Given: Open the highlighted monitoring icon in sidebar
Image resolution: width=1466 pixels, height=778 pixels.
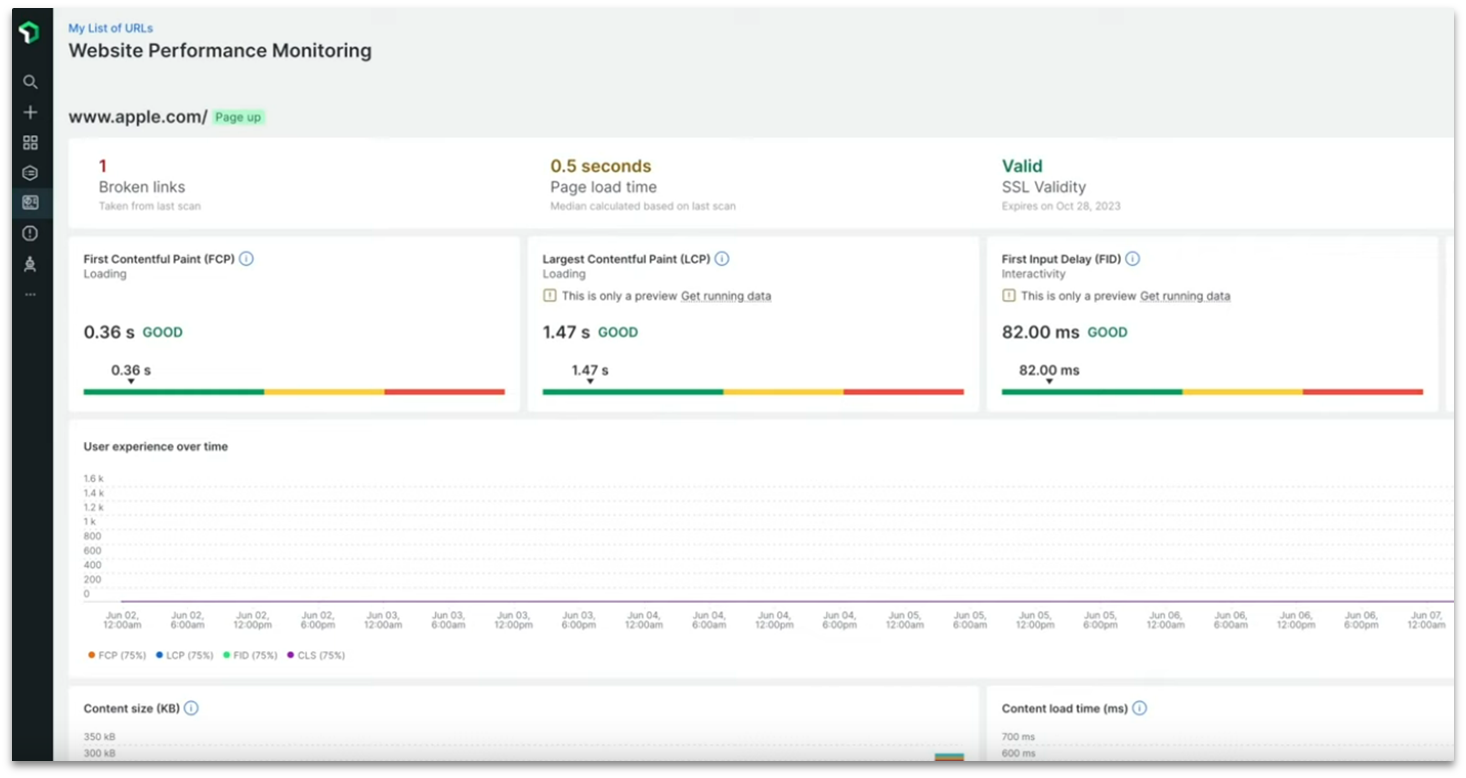Looking at the screenshot, I should point(30,202).
